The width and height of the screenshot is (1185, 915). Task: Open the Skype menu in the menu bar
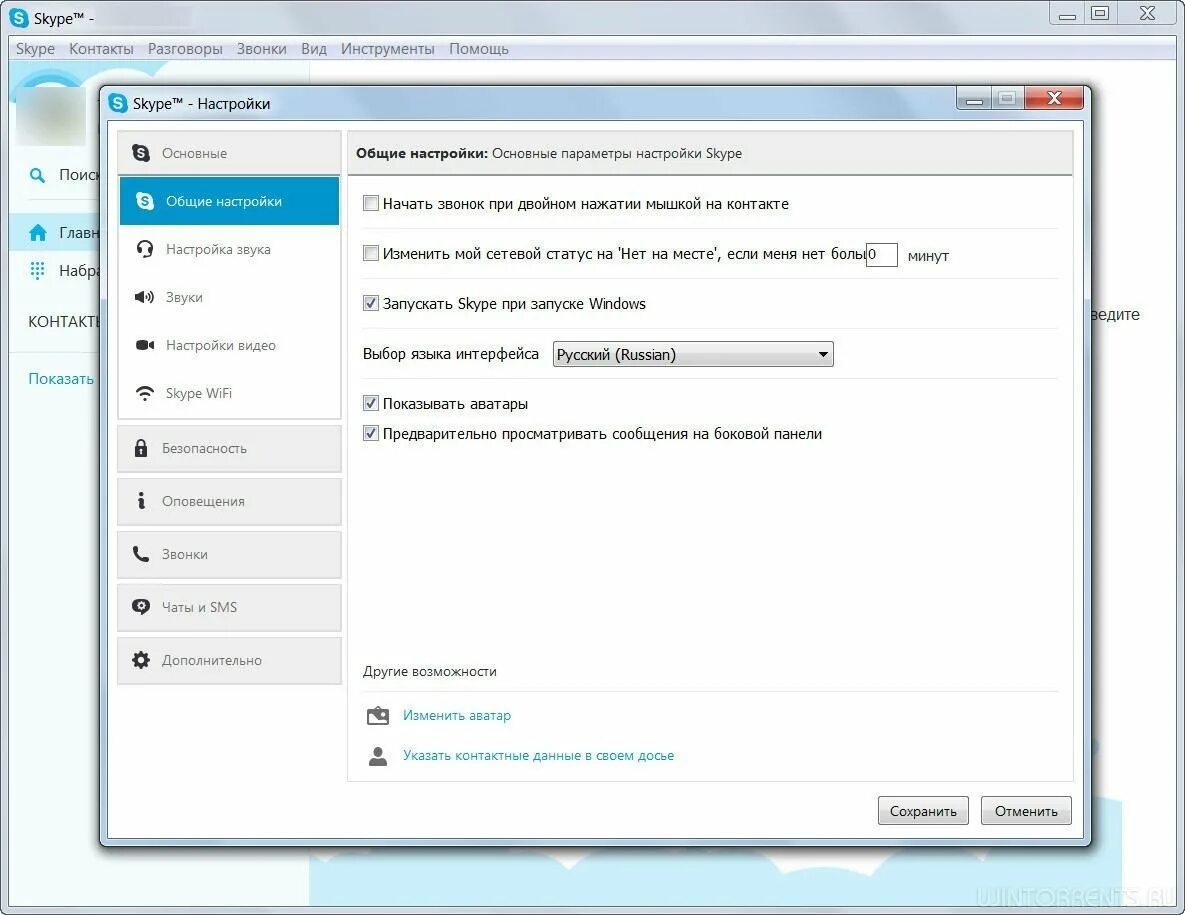point(35,48)
